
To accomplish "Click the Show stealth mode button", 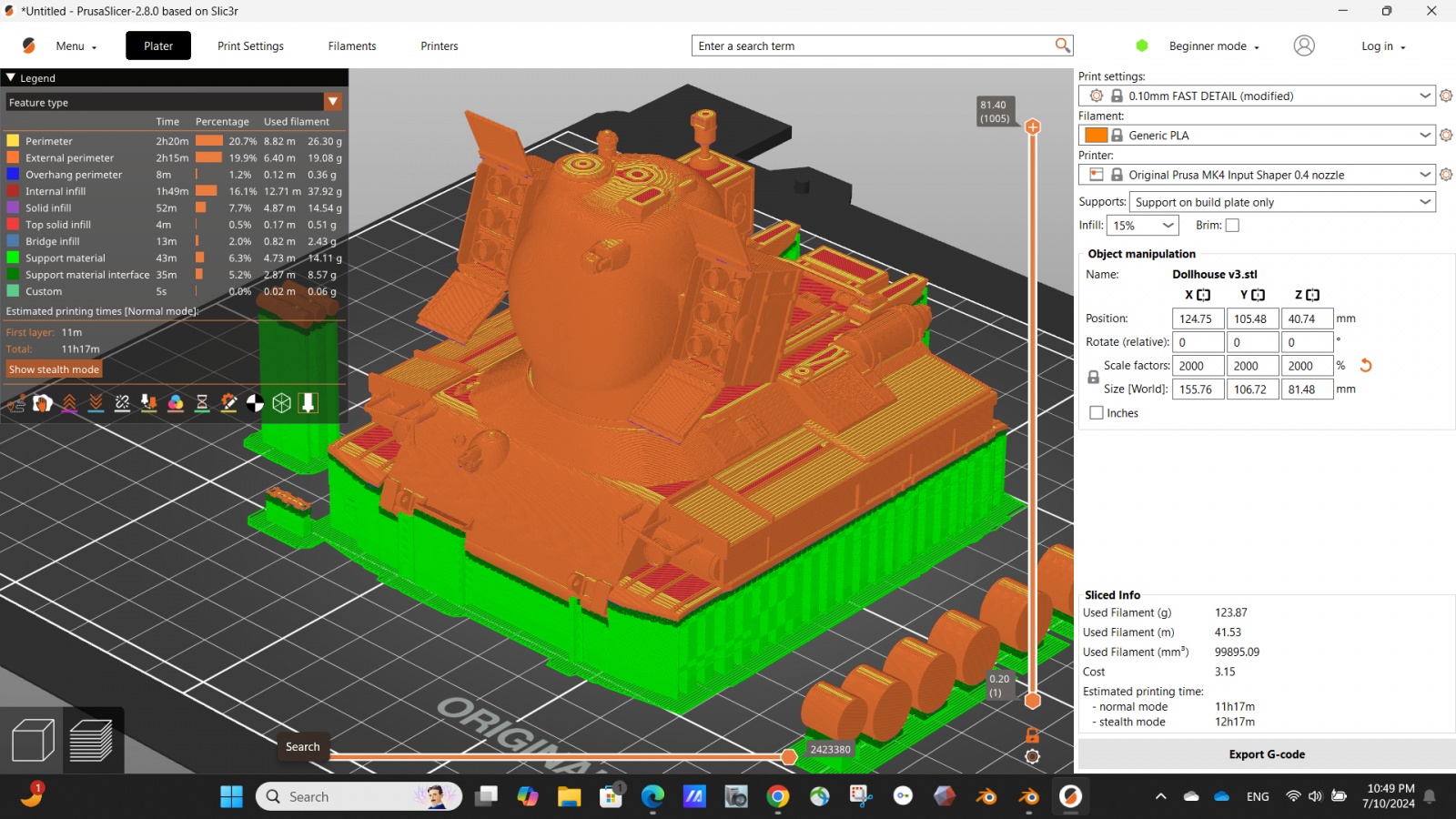I will [54, 369].
